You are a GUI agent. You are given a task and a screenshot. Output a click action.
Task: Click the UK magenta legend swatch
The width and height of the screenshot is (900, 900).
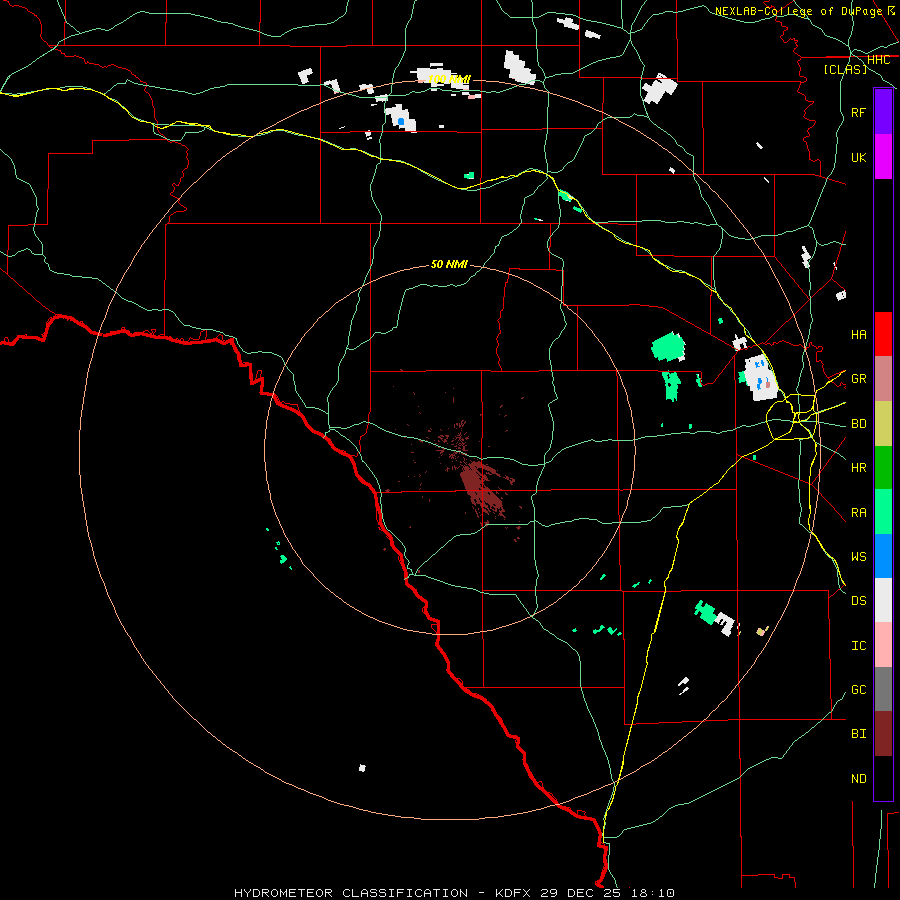coord(883,157)
